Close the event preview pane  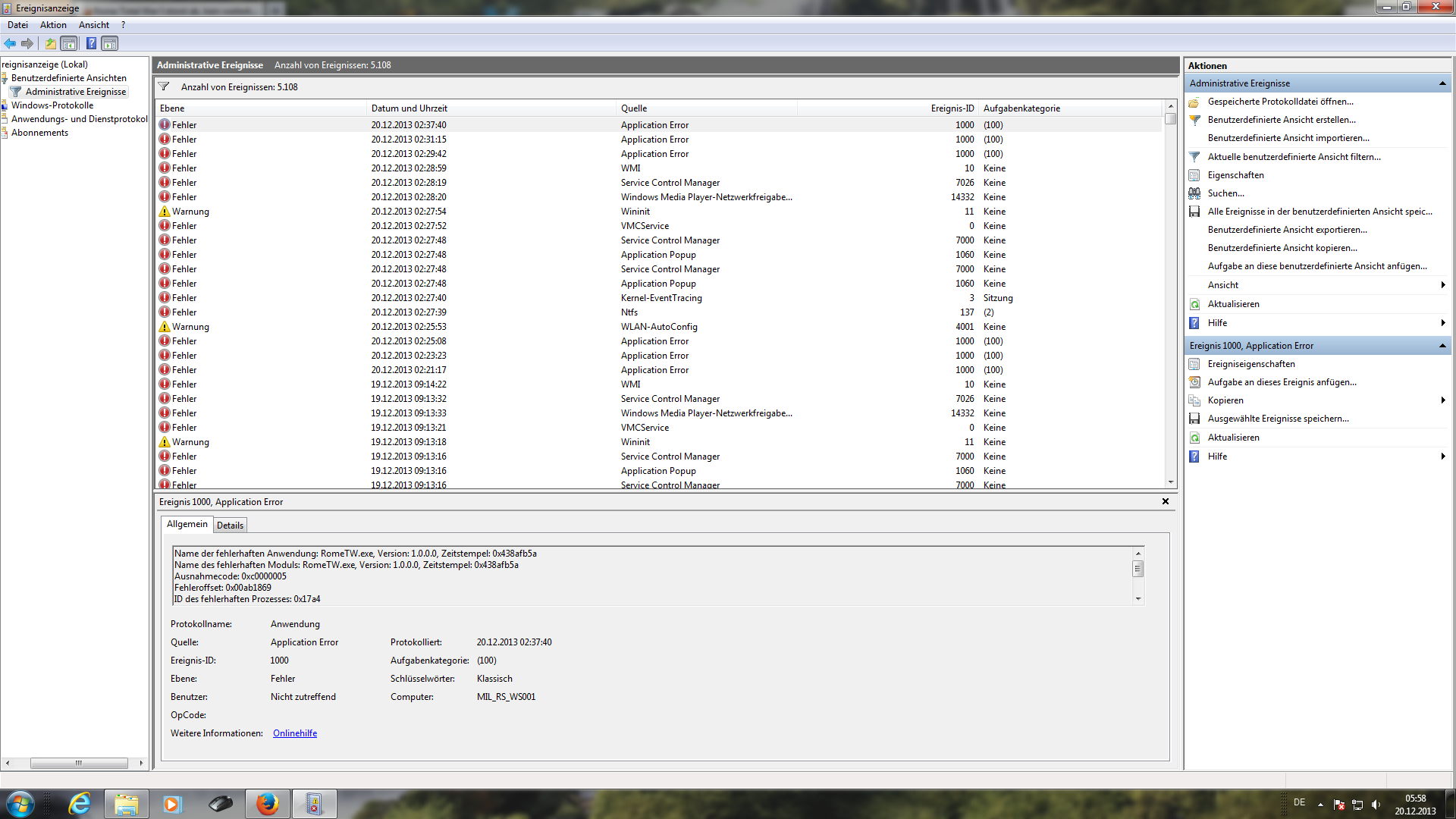[1166, 501]
